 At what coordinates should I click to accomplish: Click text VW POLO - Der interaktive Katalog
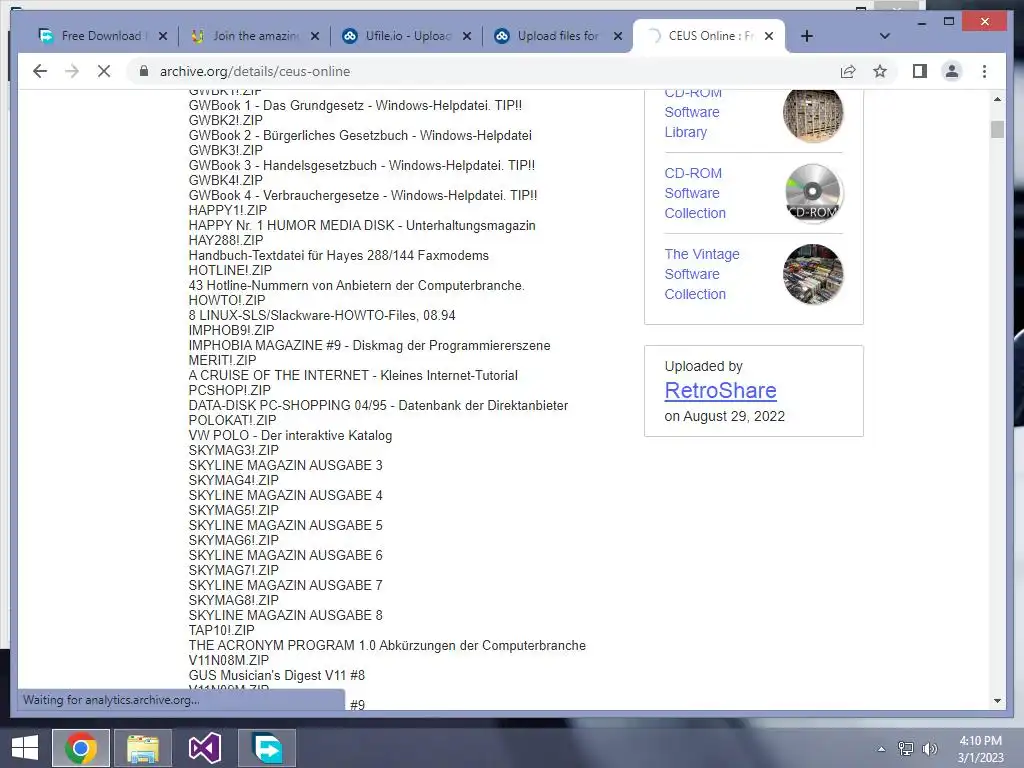(x=290, y=436)
